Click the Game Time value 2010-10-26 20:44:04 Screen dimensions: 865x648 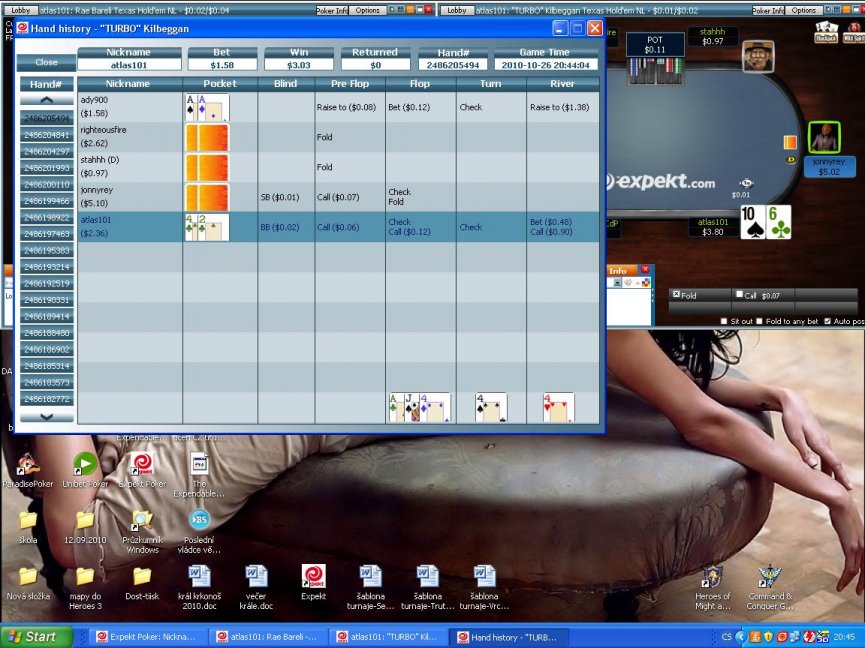click(x=545, y=65)
